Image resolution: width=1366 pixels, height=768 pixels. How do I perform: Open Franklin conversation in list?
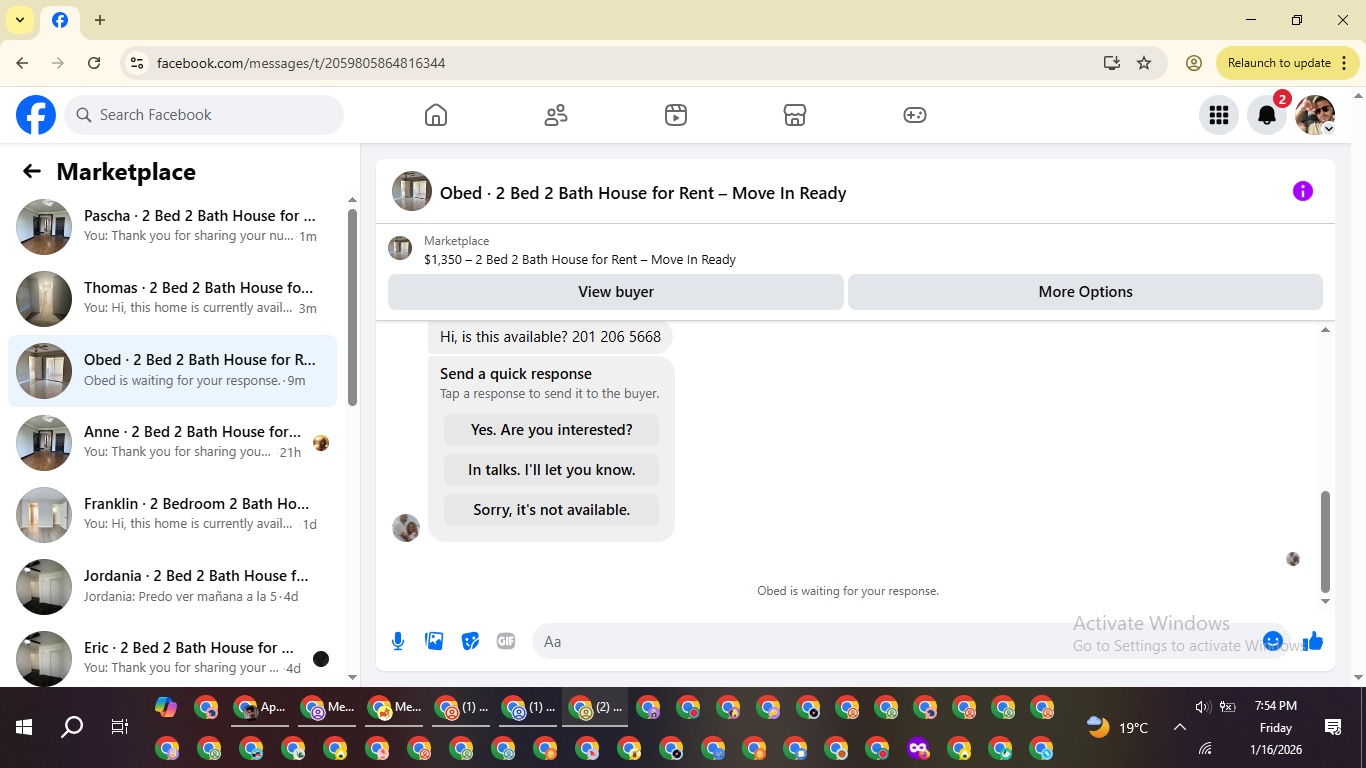click(172, 515)
